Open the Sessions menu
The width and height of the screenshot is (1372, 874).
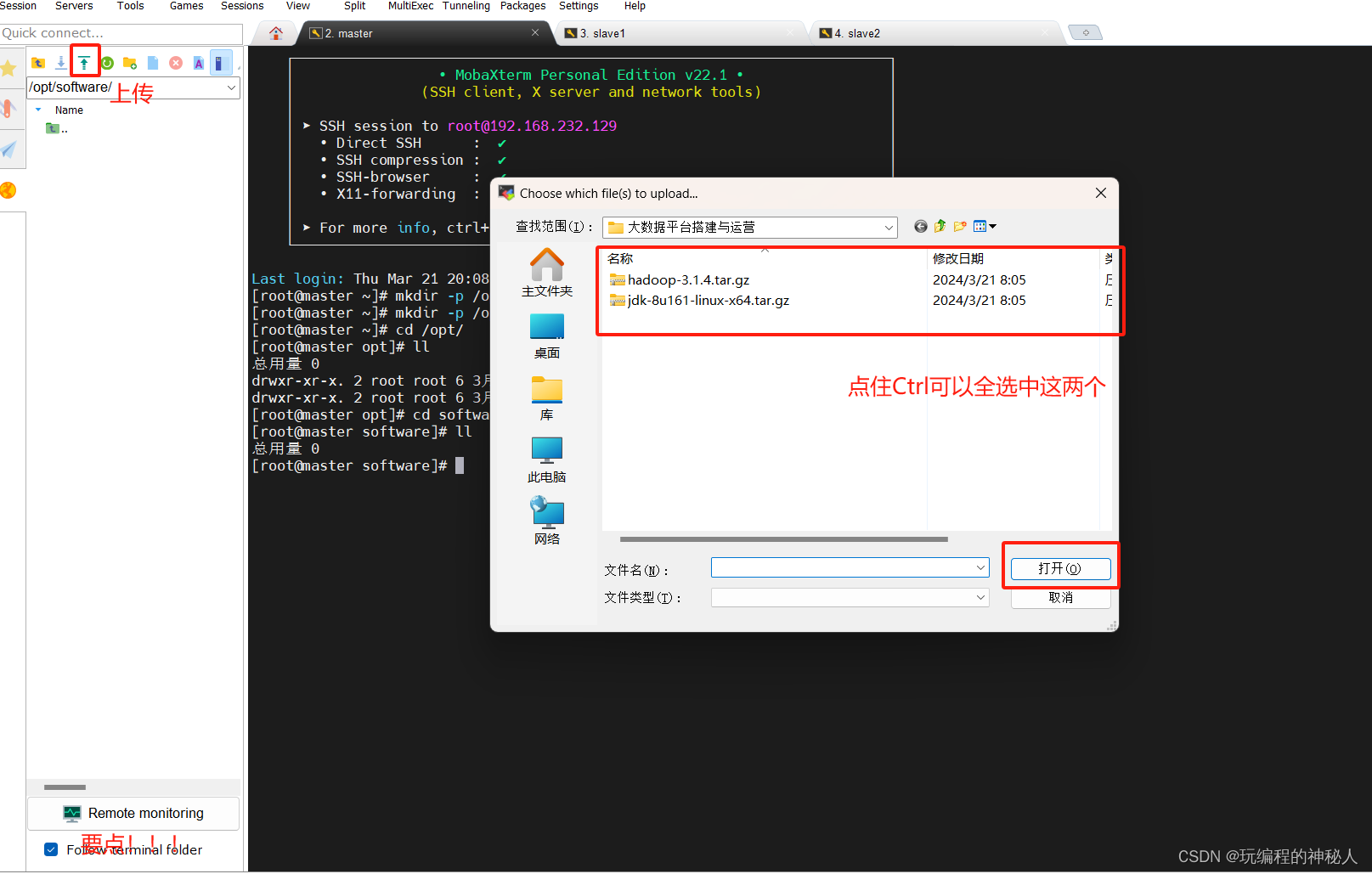point(242,6)
